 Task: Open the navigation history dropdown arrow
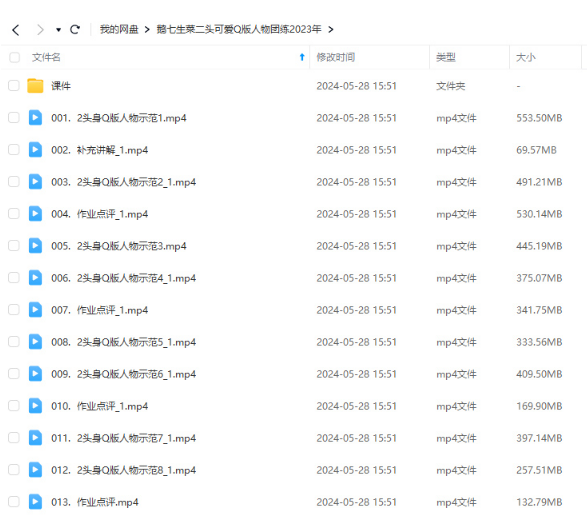point(58,30)
